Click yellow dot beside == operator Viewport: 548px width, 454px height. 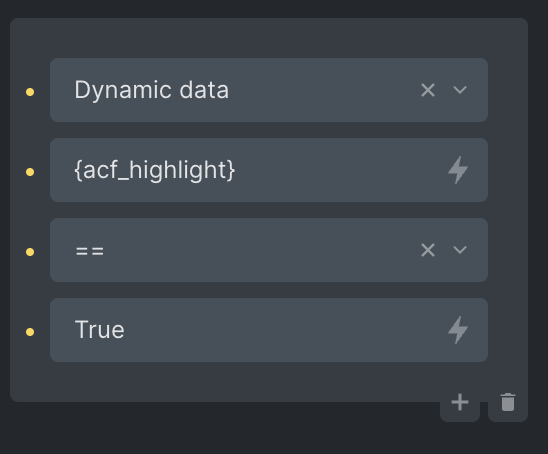[30, 252]
